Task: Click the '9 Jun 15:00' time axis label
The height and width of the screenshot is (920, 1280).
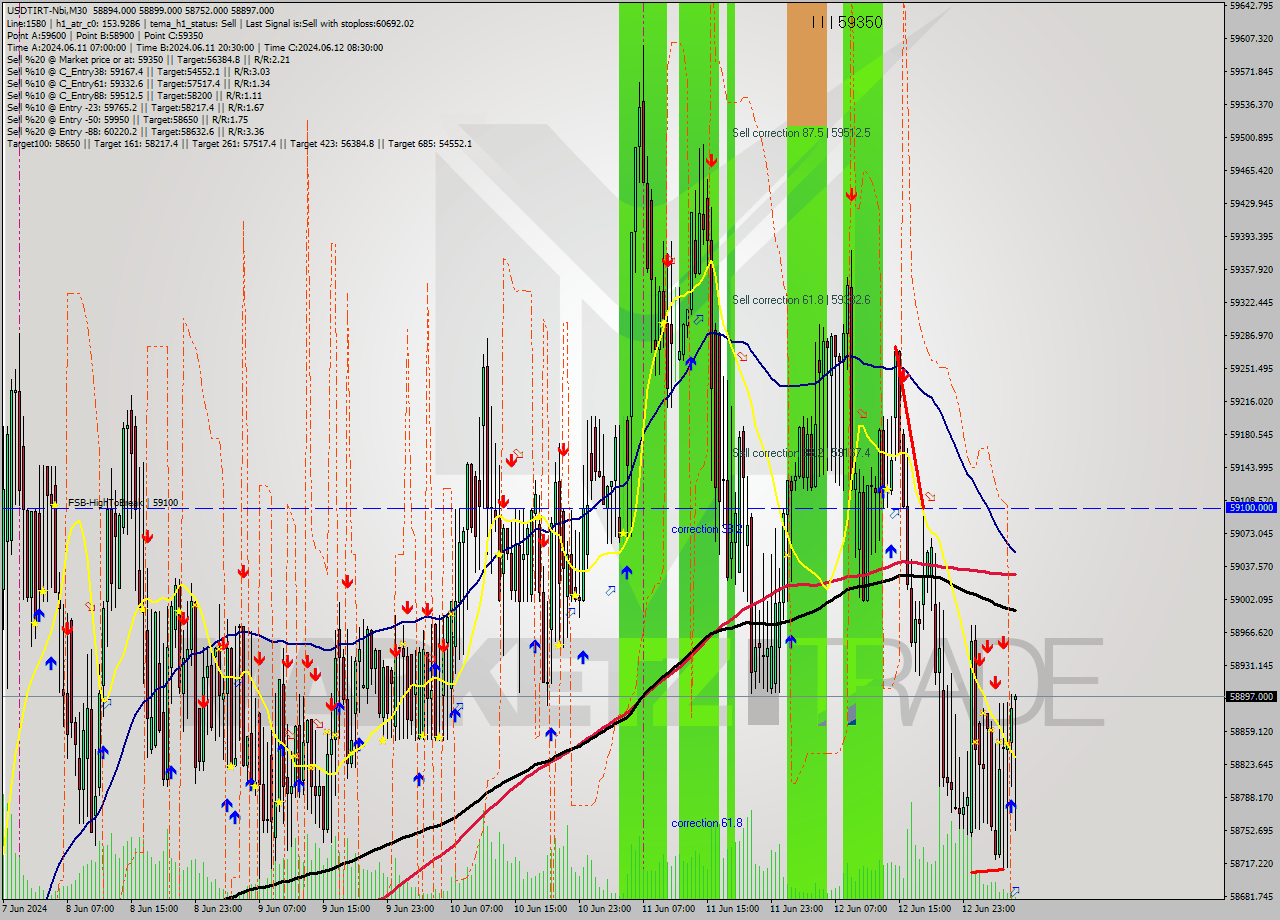Action: pos(346,909)
